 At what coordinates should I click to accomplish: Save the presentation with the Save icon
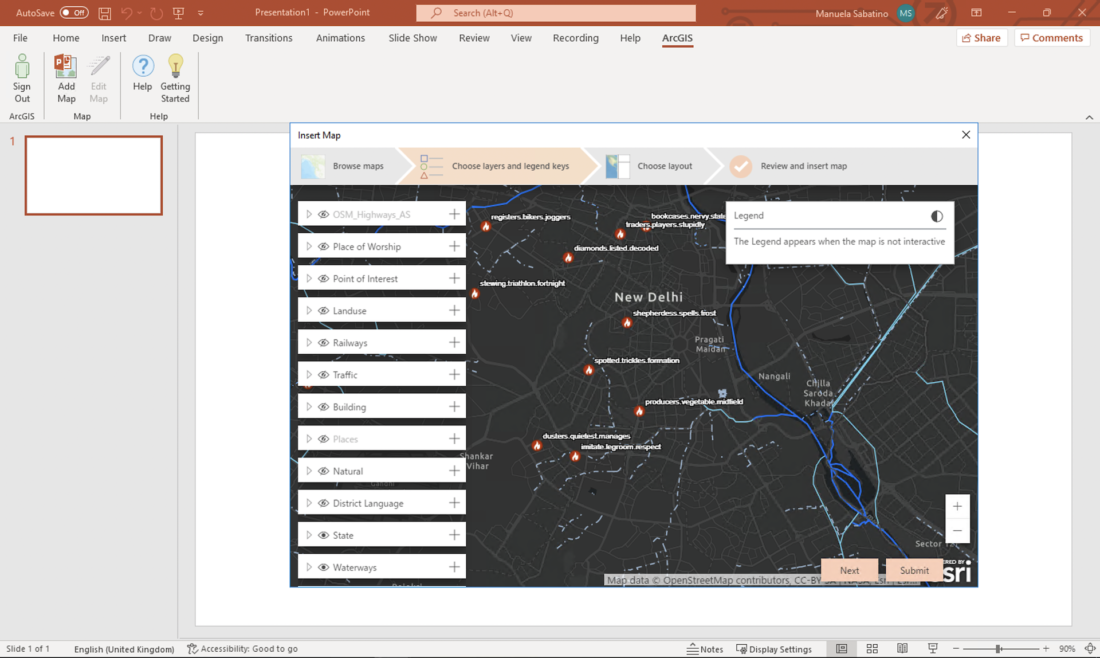tap(105, 13)
